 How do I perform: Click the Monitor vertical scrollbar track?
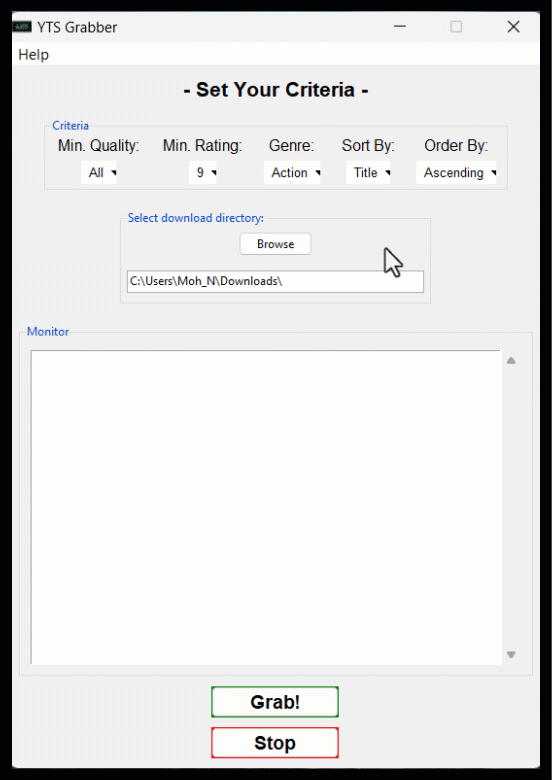click(x=511, y=507)
